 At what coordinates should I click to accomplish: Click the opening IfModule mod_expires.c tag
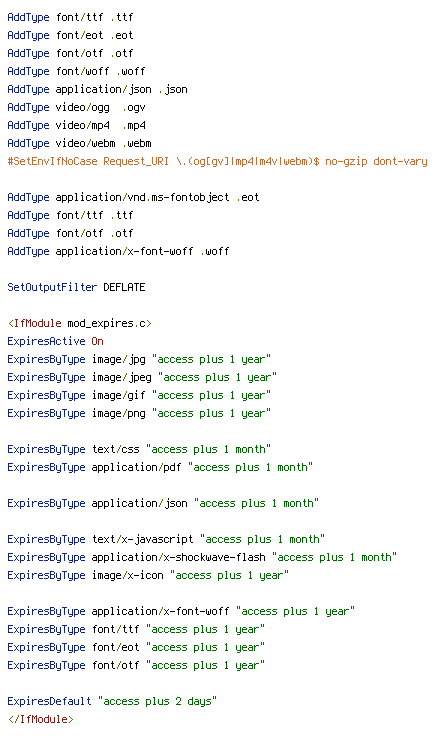click(79, 323)
